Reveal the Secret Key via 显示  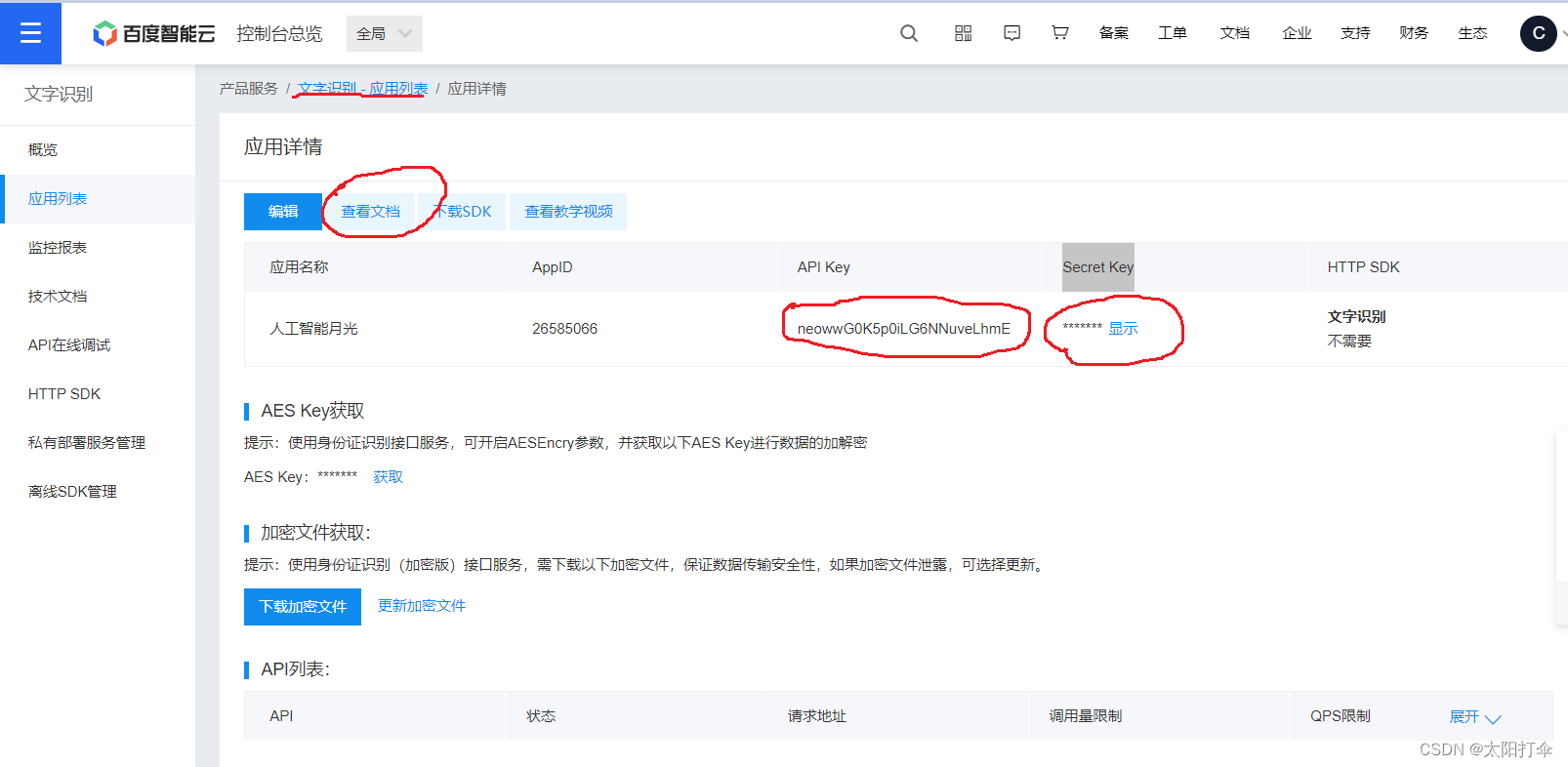click(x=1123, y=329)
